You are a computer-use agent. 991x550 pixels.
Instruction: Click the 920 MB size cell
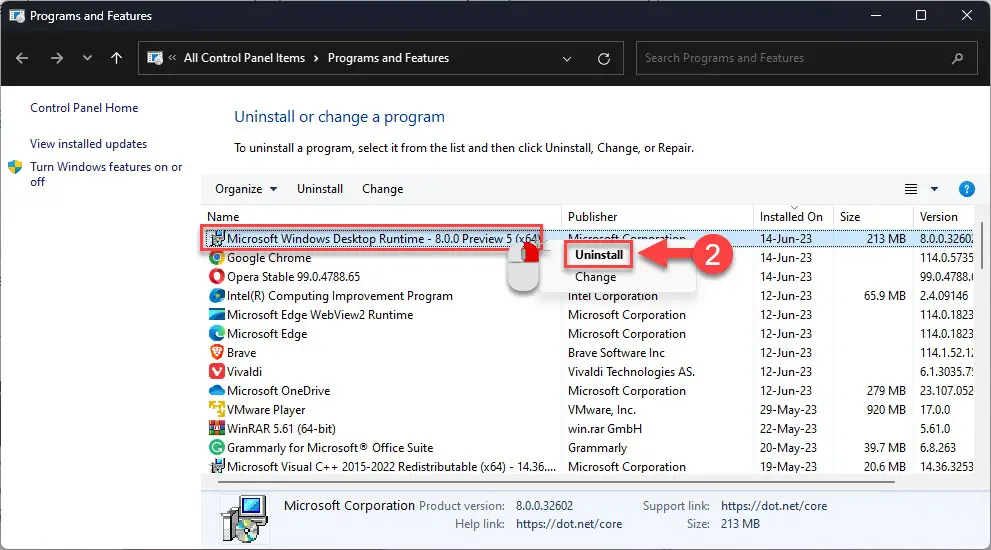[886, 410]
